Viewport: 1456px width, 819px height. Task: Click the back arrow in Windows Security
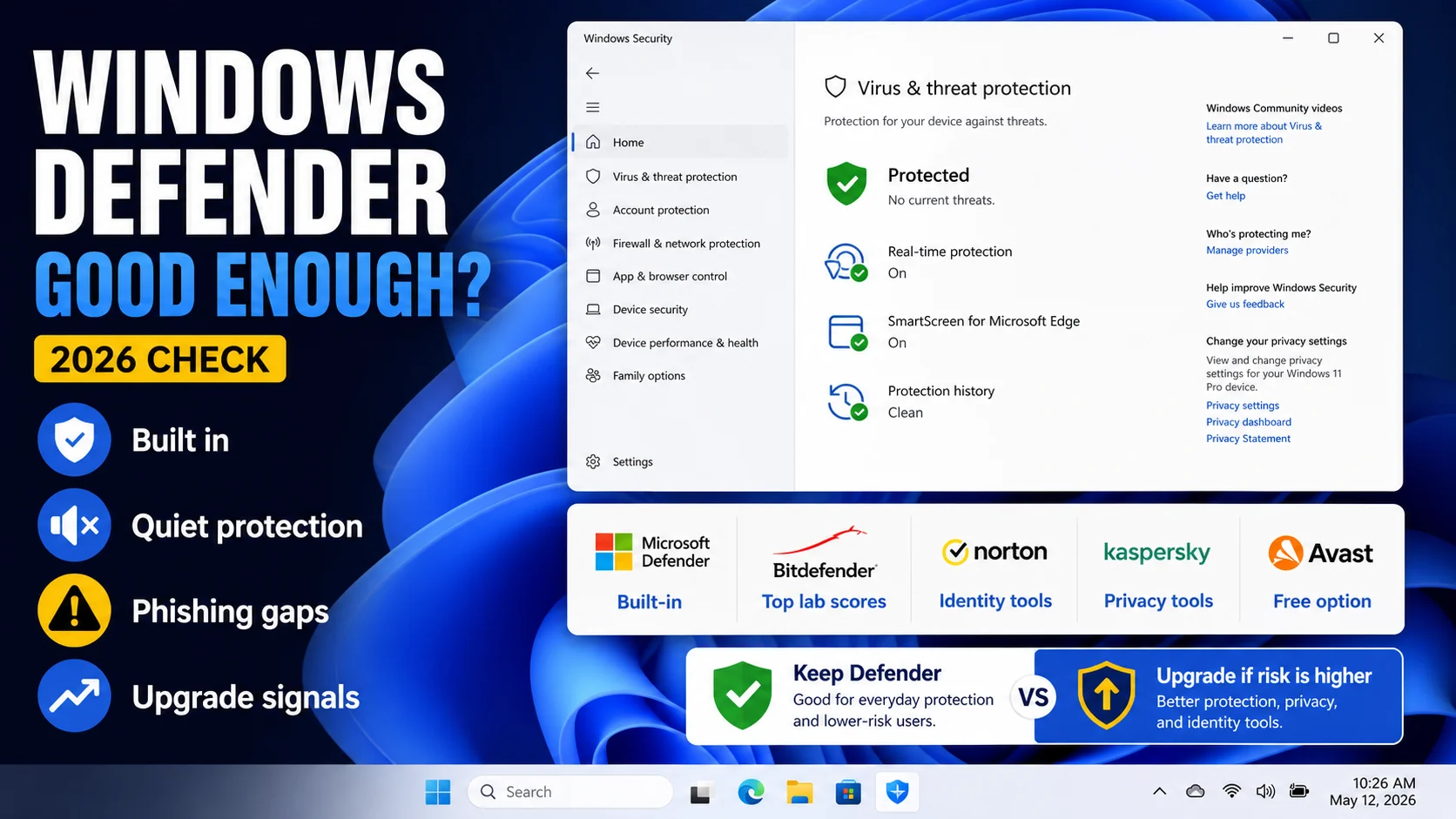(592, 73)
